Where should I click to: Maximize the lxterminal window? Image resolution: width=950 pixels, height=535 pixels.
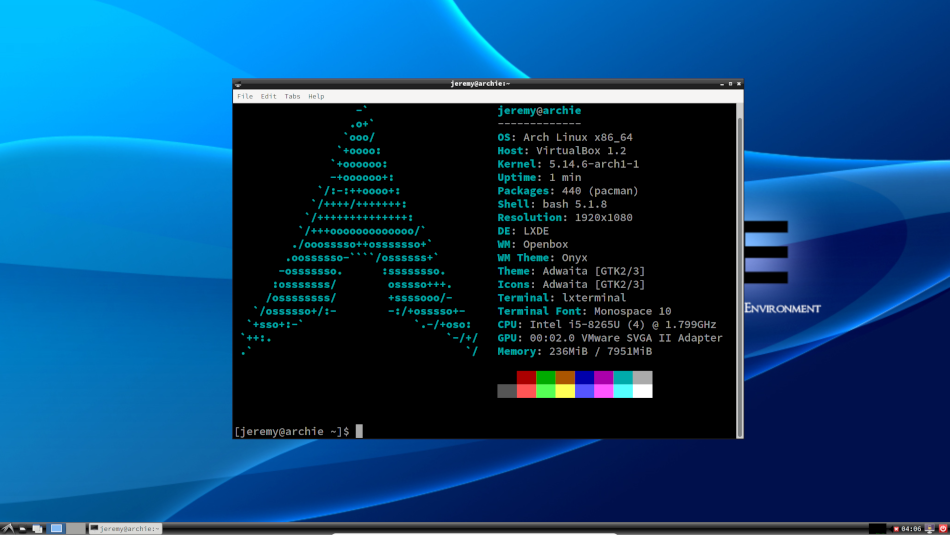[x=730, y=84]
